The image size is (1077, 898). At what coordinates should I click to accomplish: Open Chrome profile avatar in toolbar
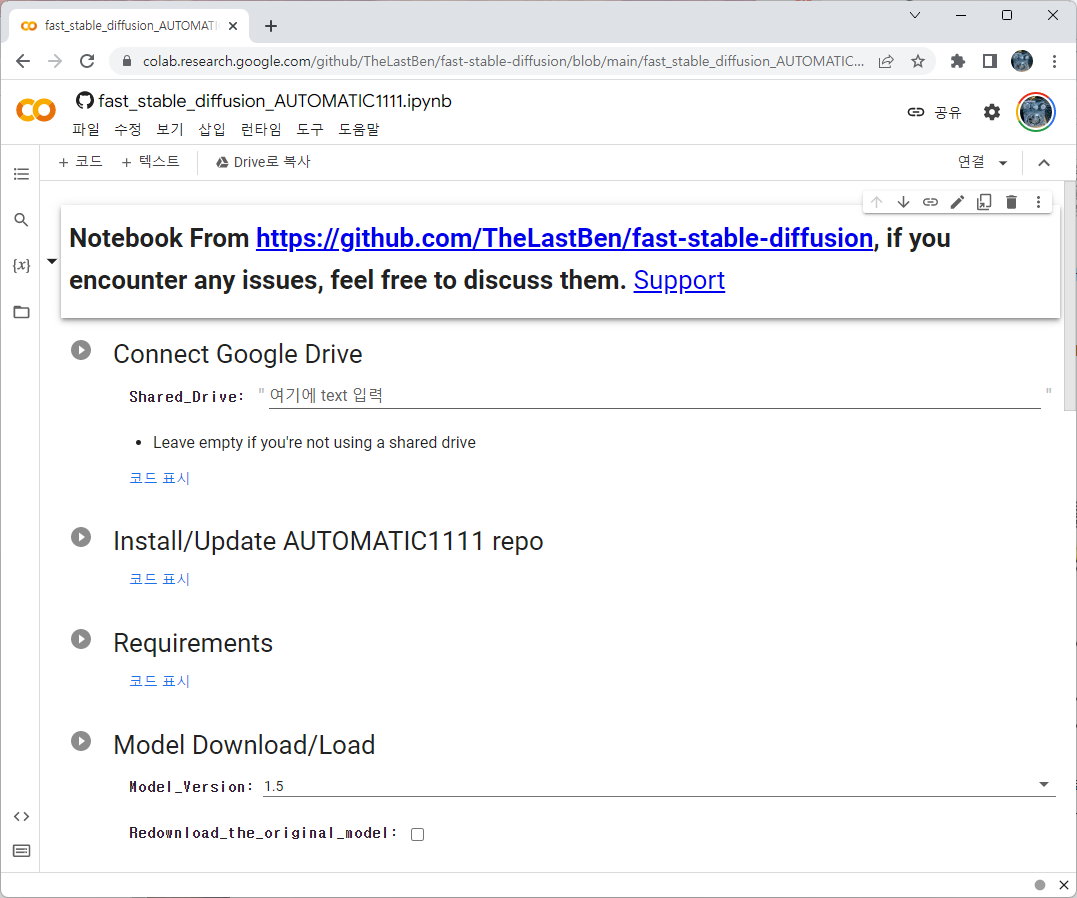pos(1022,61)
